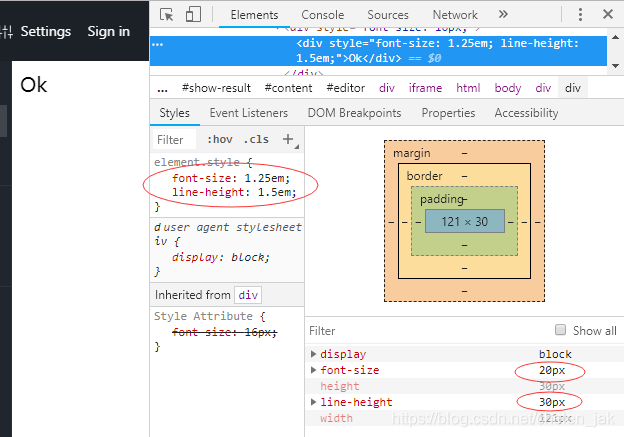Open the Settings sliders icon on page
The image size is (624, 437).
(x=7, y=32)
